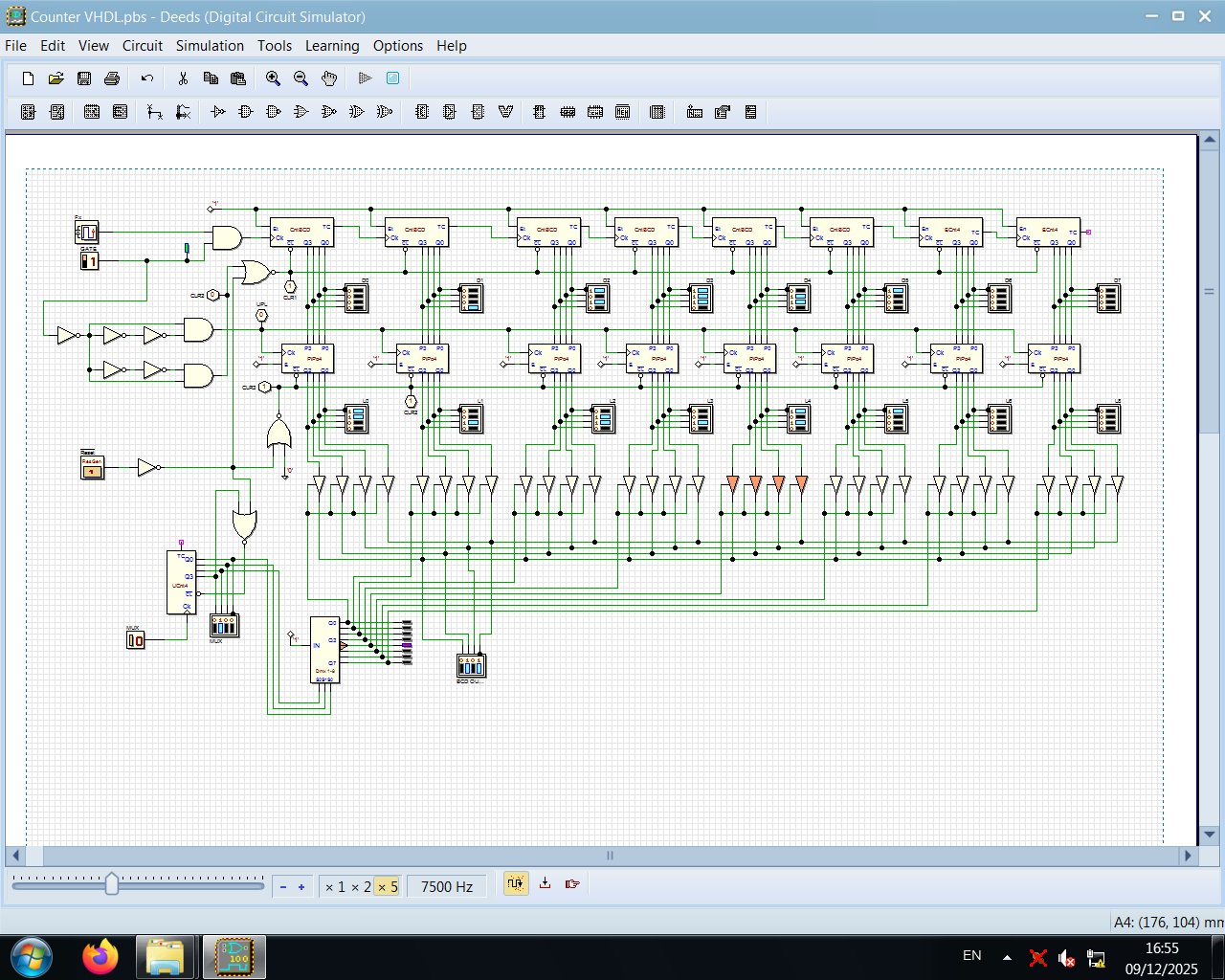
Task: Select the hand pan tool
Action: coord(328,78)
